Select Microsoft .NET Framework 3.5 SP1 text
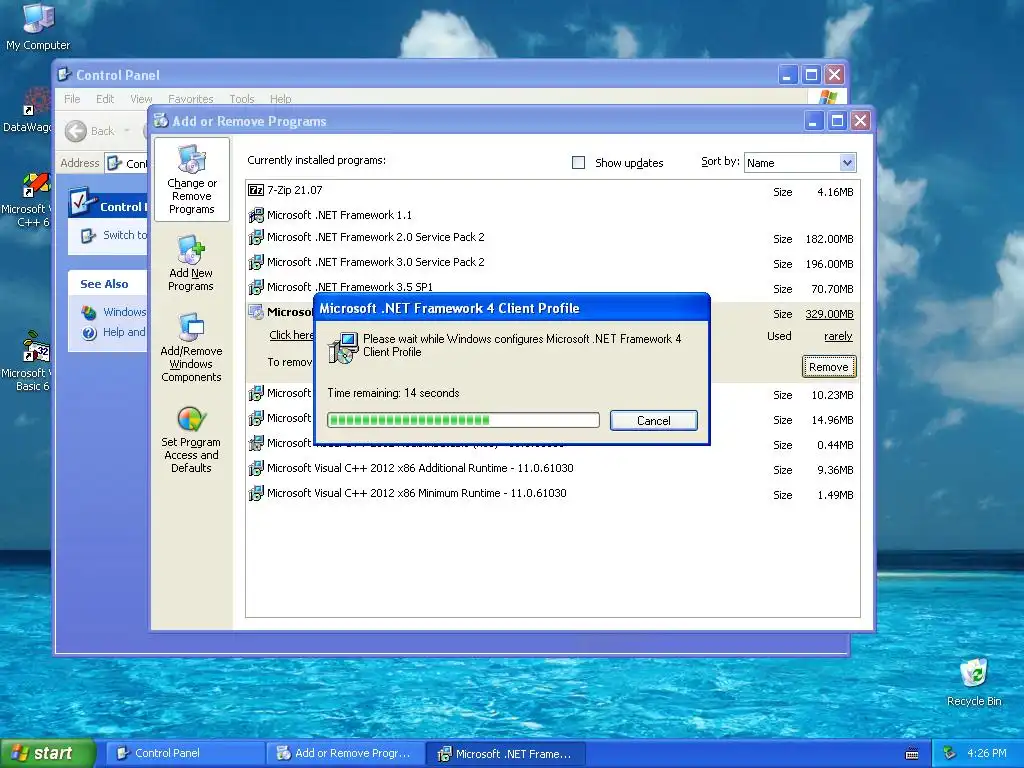Screen dimensions: 1024x768 point(349,287)
